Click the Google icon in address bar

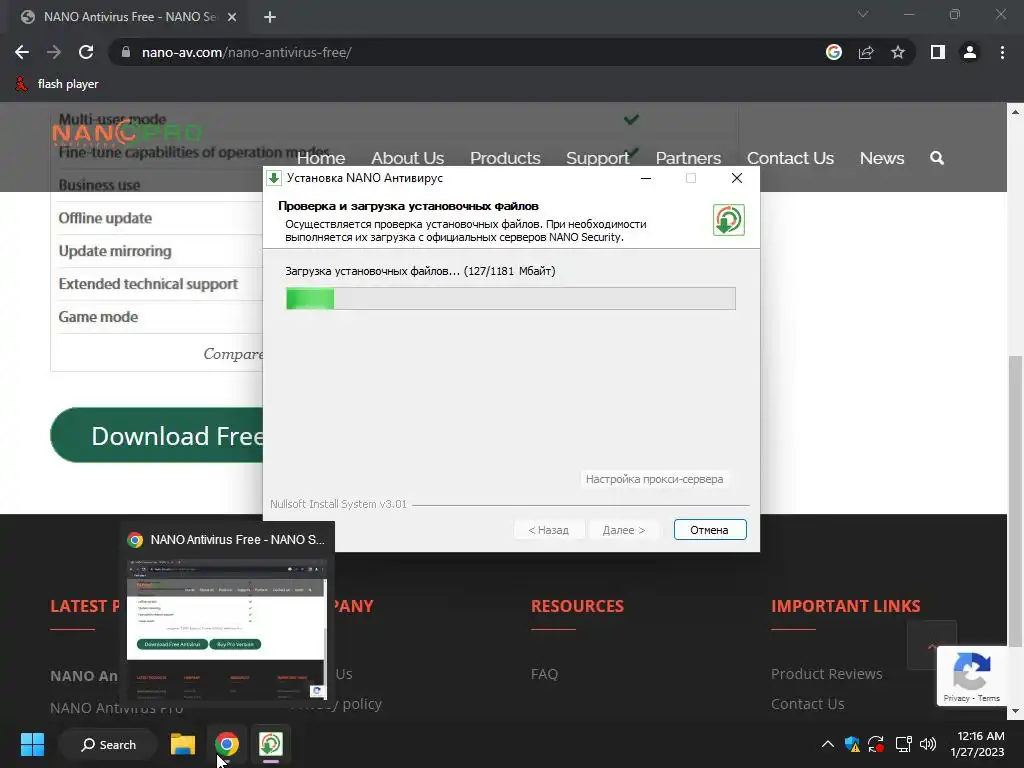(833, 52)
